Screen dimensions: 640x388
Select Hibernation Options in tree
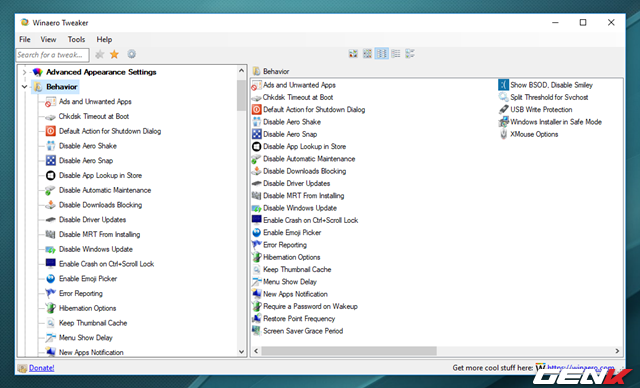pos(87,308)
